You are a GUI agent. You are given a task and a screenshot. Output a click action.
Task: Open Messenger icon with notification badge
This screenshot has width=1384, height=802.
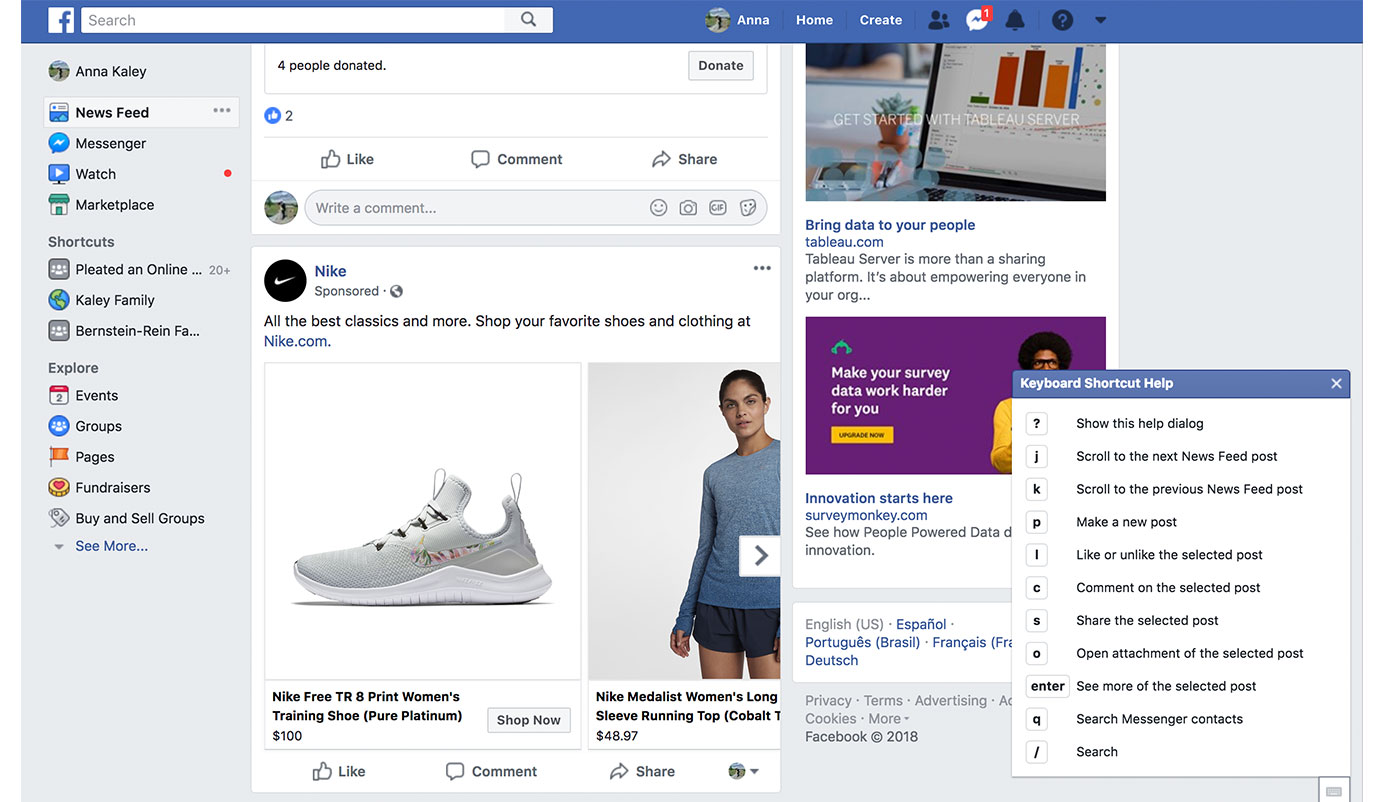978,19
